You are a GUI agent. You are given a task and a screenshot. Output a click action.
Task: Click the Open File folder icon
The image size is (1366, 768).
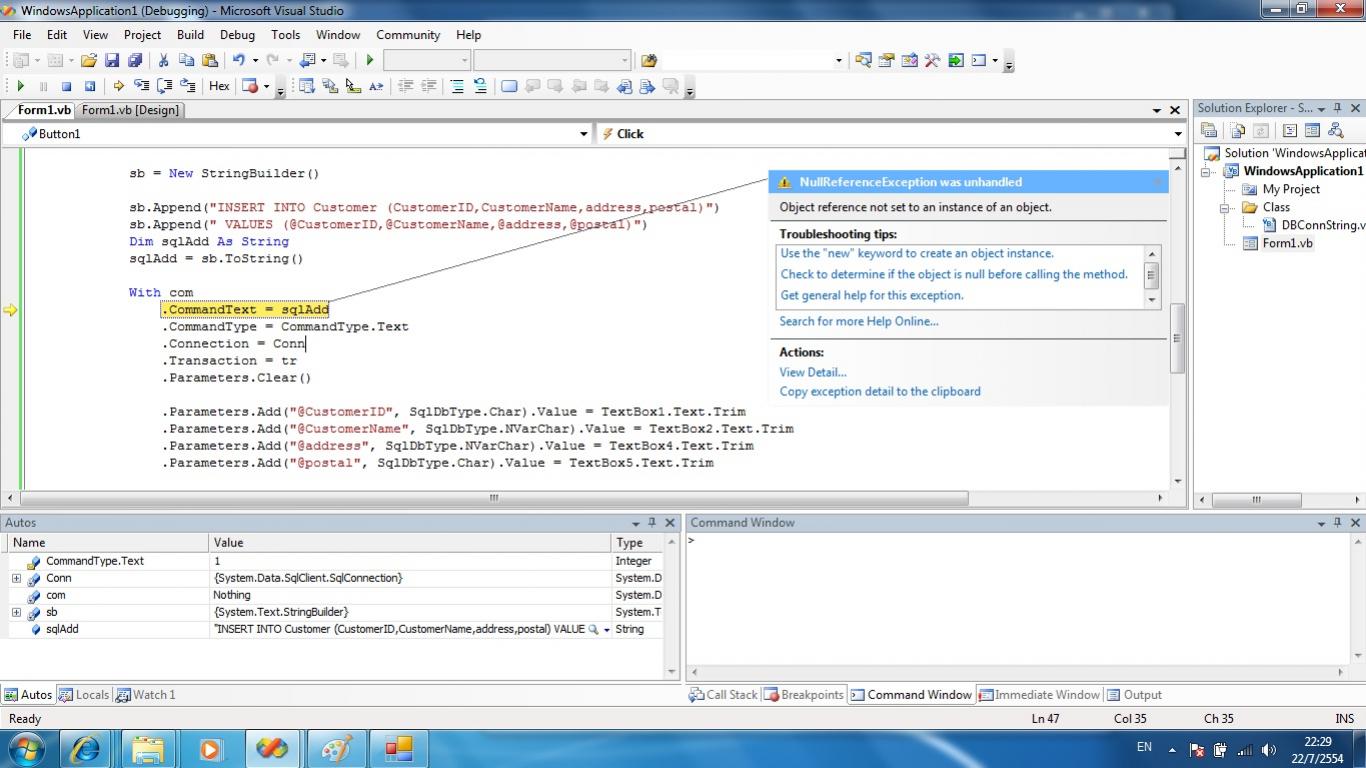pos(89,61)
